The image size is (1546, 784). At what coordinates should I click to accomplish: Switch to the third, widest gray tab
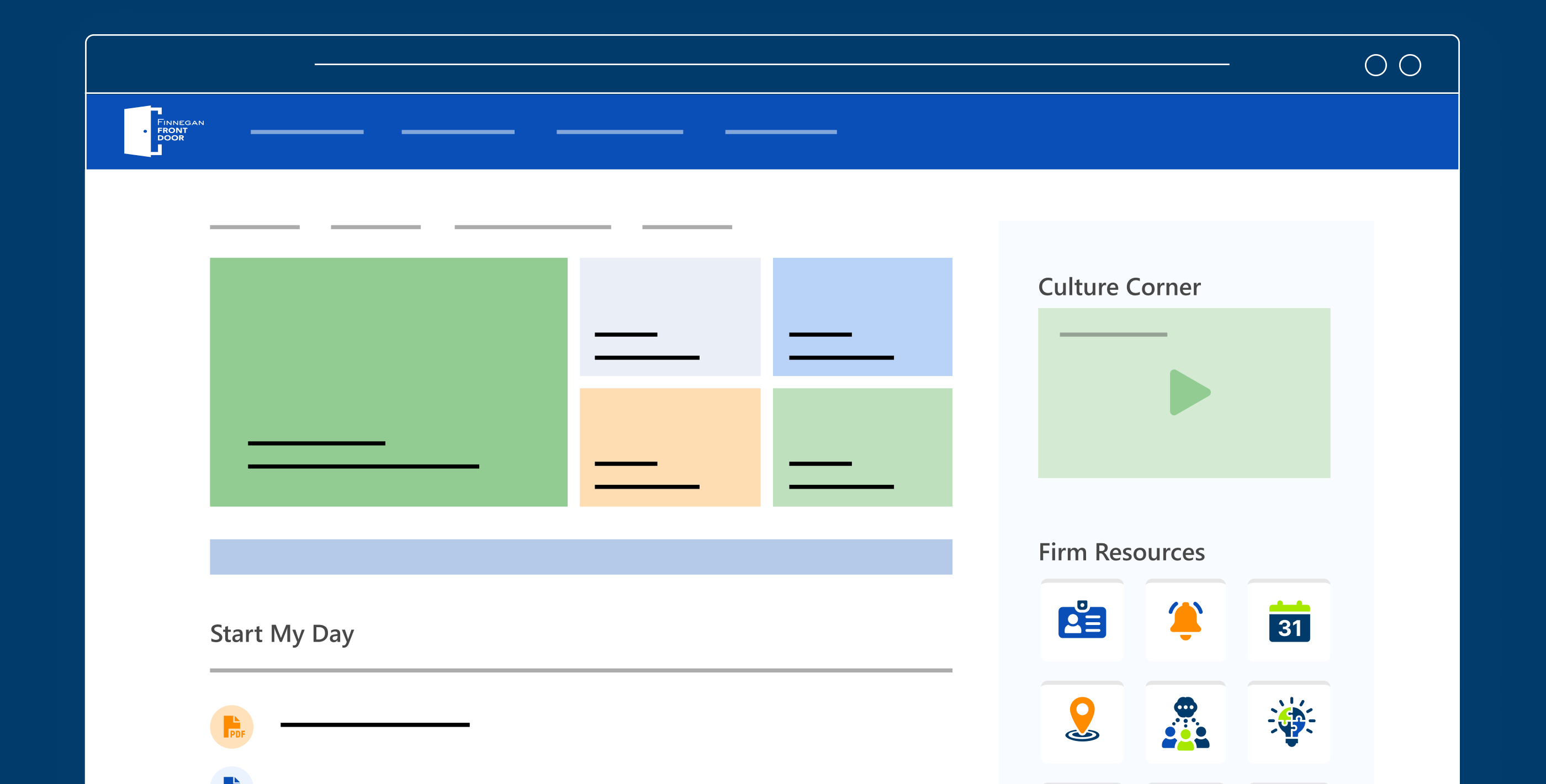(532, 227)
